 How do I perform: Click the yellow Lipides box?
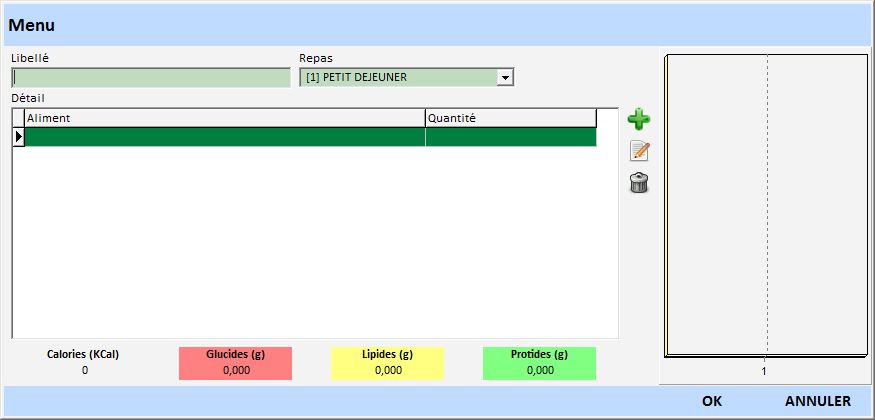click(387, 363)
